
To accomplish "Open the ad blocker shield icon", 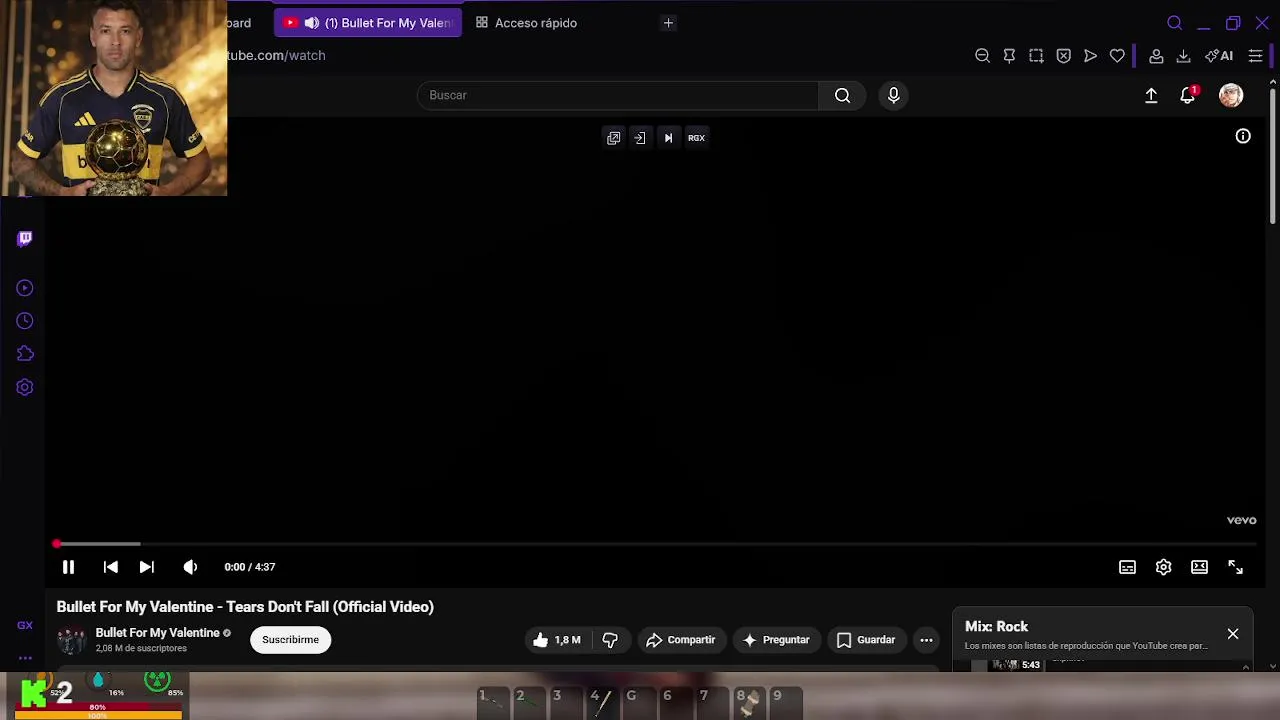I will click(1063, 56).
